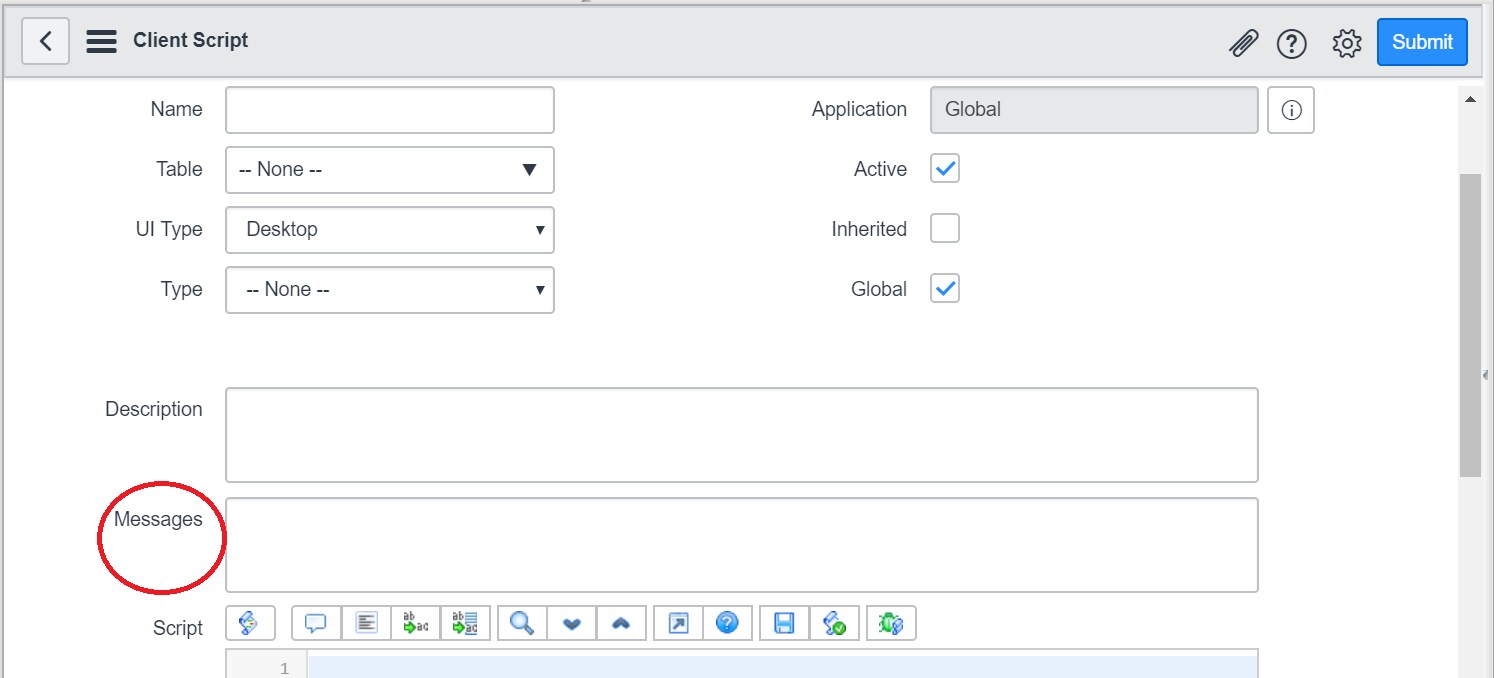This screenshot has width=1500, height=678.
Task: Open the Table dropdown
Action: click(x=389, y=170)
